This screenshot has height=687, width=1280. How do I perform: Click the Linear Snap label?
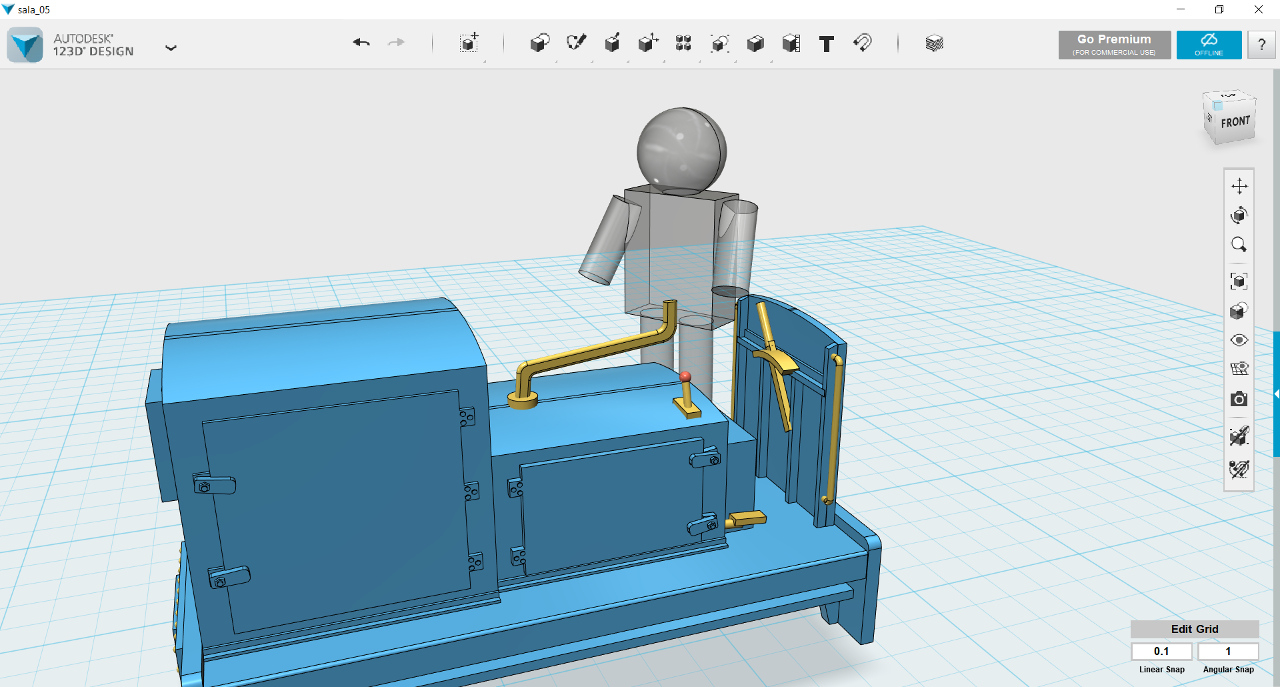click(x=1161, y=669)
